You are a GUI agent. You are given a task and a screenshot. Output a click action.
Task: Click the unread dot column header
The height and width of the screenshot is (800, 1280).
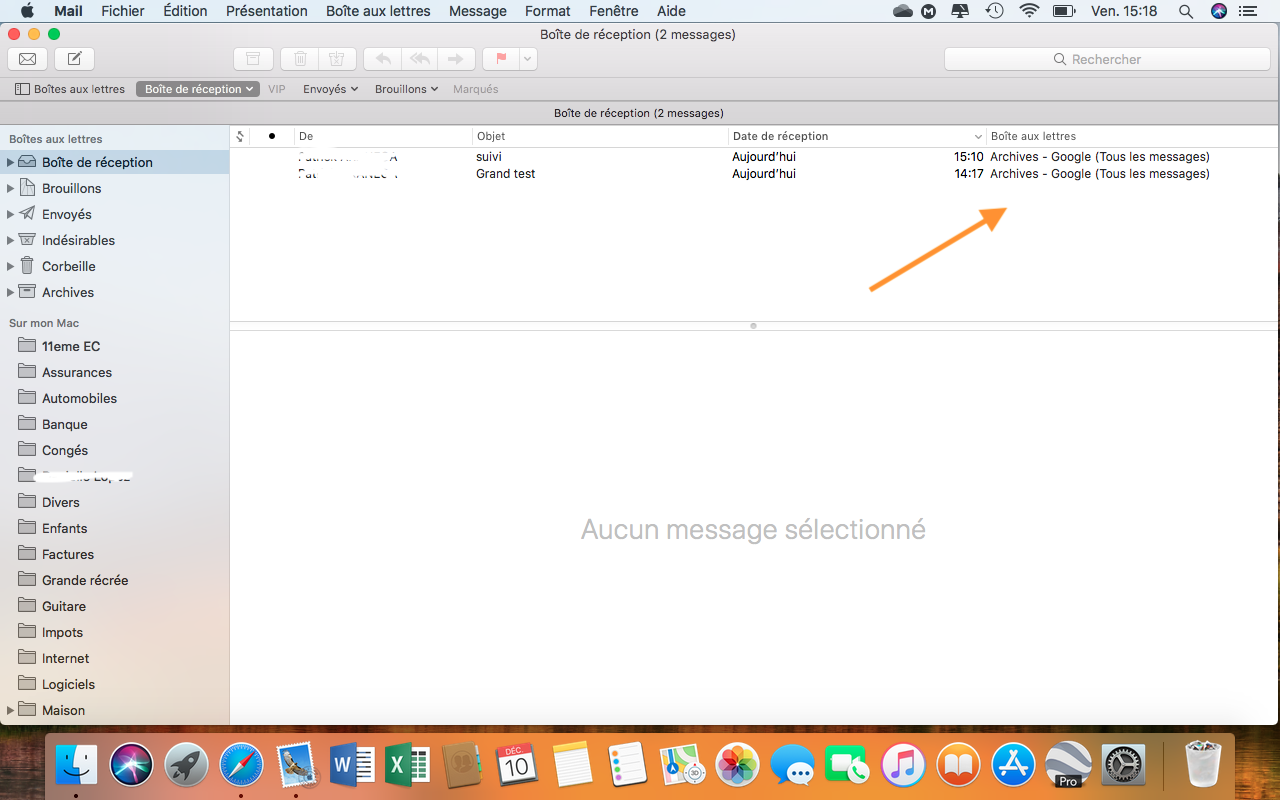click(272, 136)
